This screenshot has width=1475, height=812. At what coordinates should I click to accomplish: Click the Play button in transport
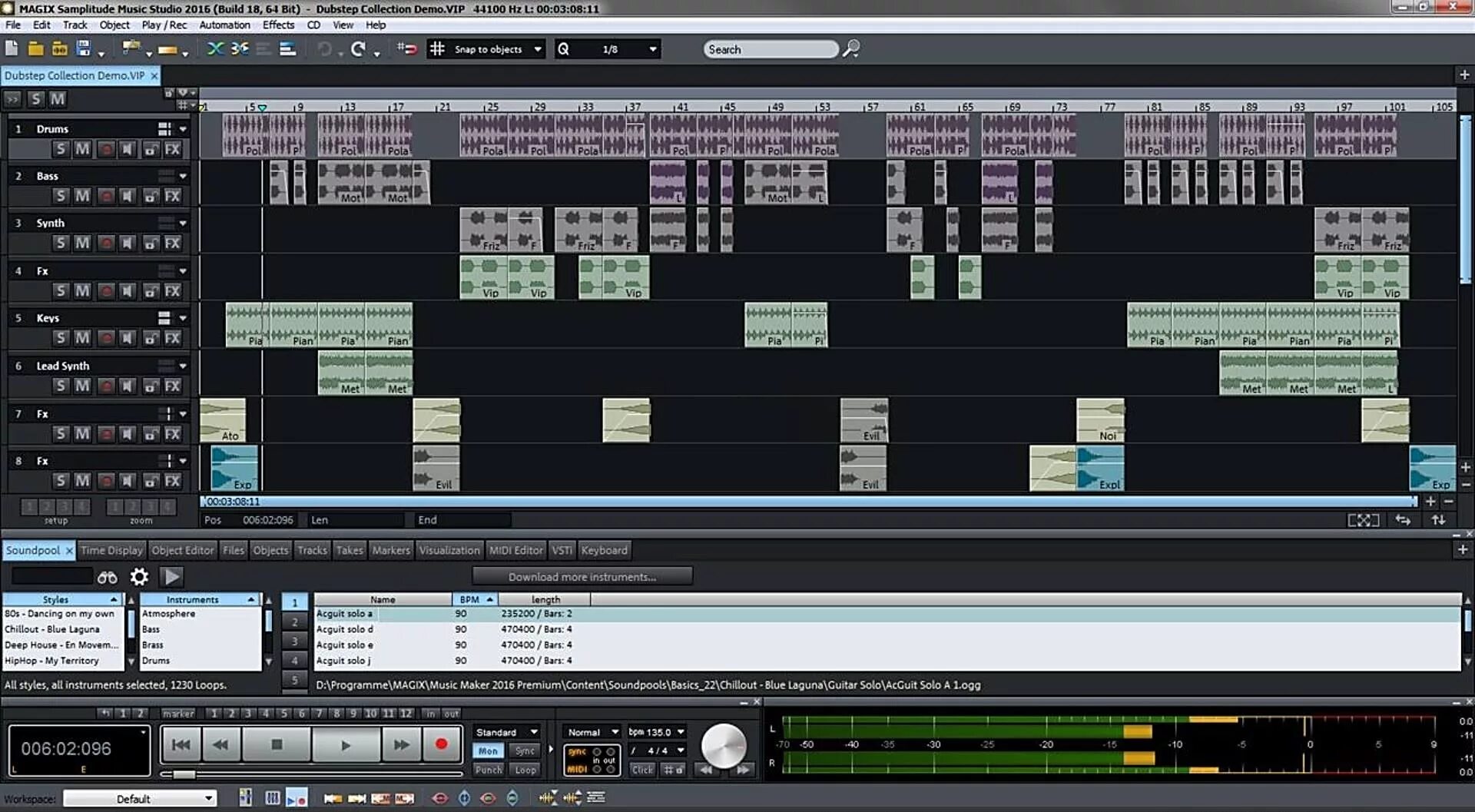[346, 744]
